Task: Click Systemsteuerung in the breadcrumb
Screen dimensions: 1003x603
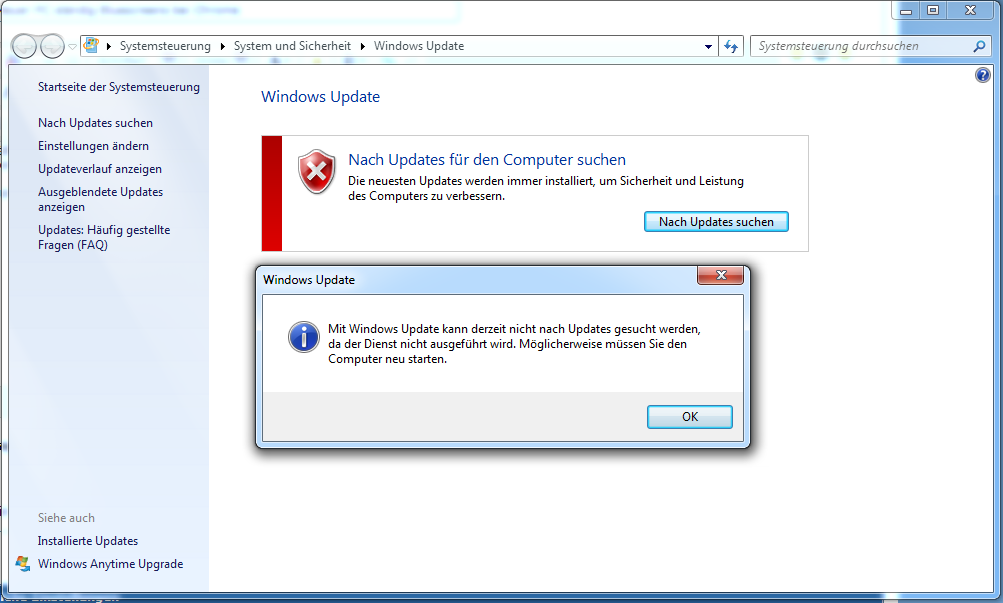Action: (x=165, y=46)
